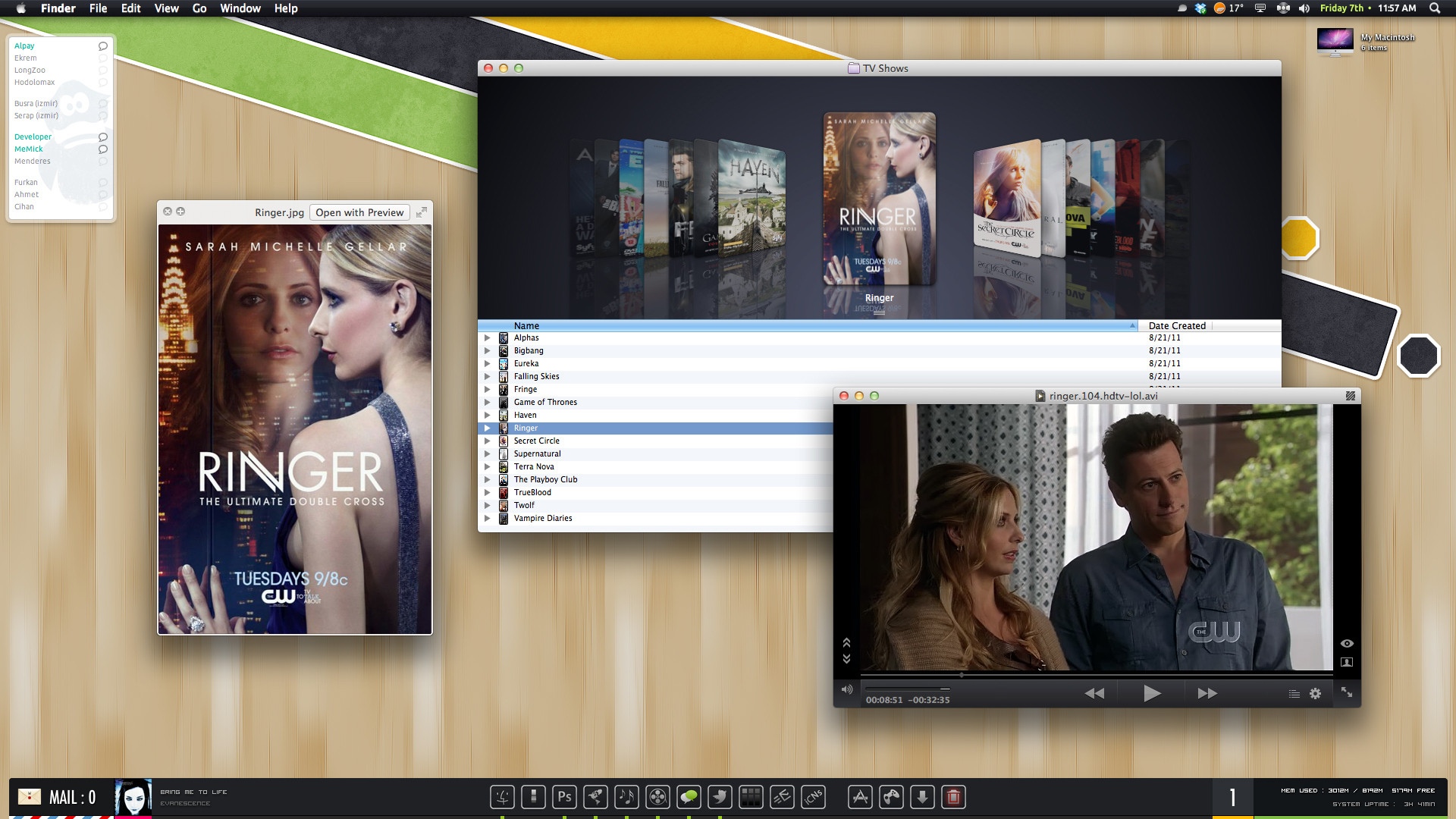Open the Go menu
Image resolution: width=1456 pixels, height=819 pixels.
tap(199, 8)
